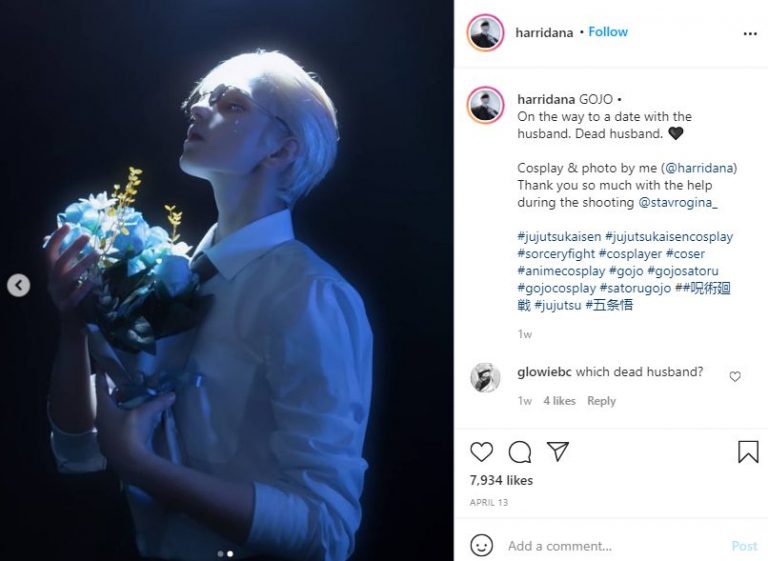Open the emoji picker smiley icon
The image size is (768, 561).
tap(481, 545)
